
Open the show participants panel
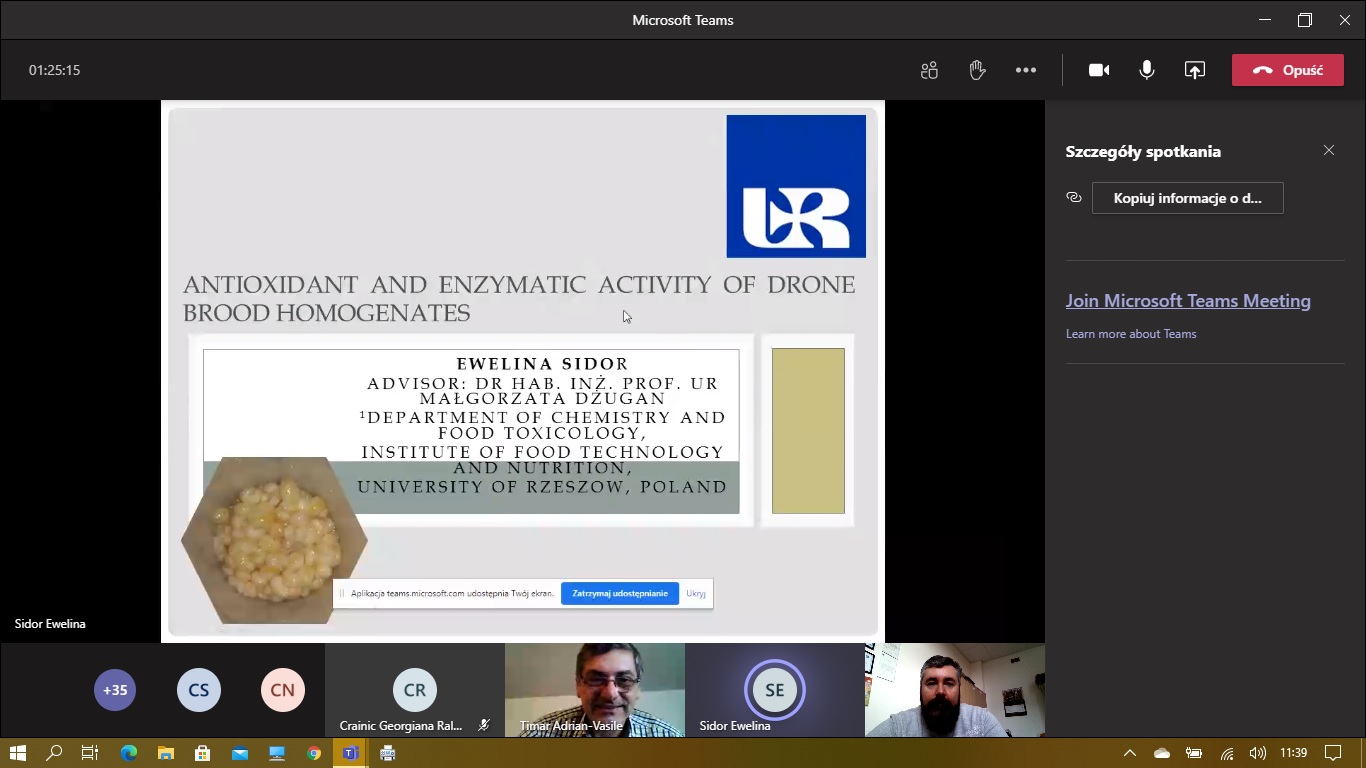click(929, 70)
